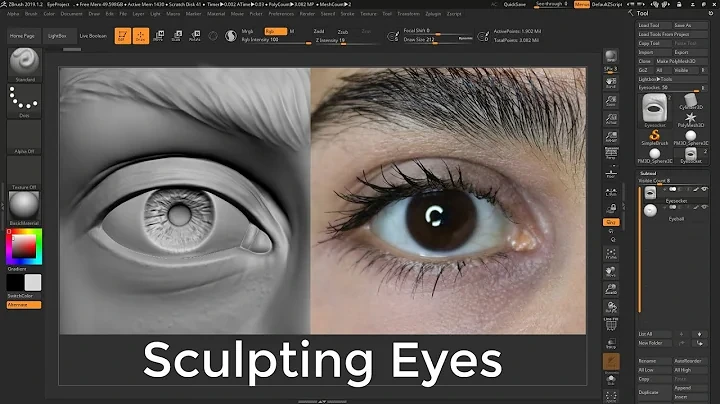Click the Solo mode icon
The image size is (720, 404).
pos(611,380)
